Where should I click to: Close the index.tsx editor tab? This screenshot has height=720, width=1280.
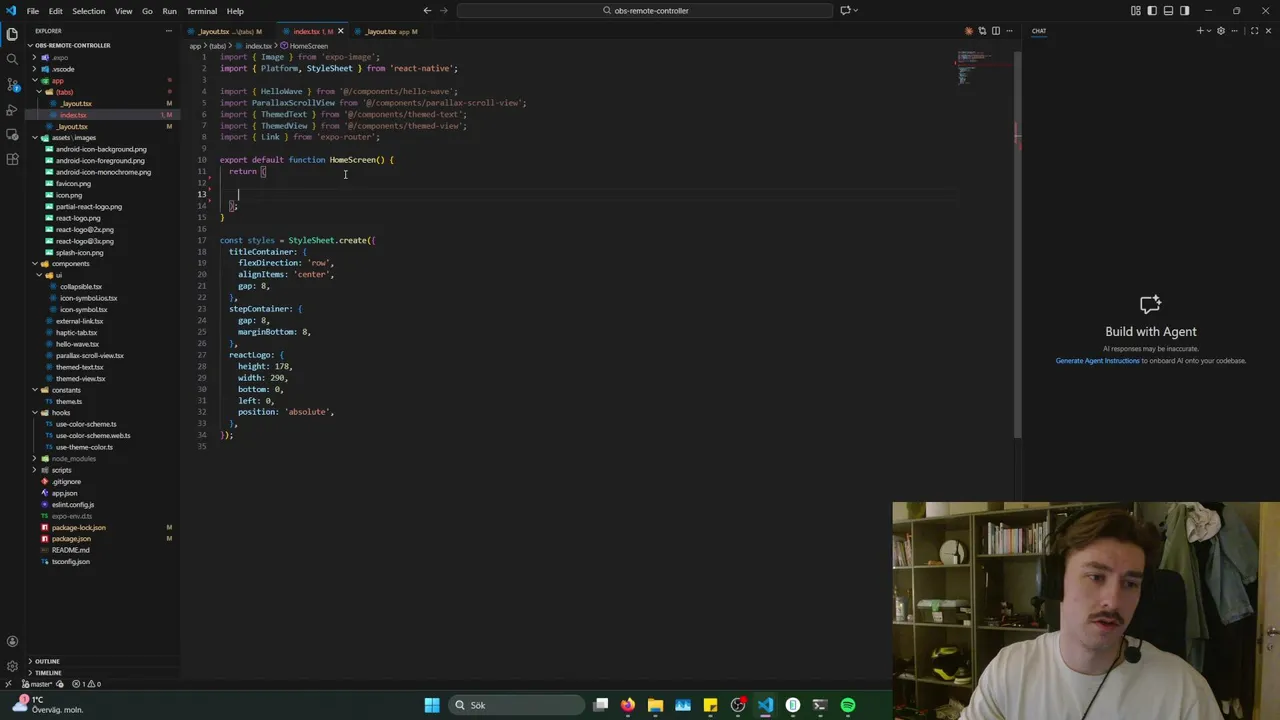pos(340,31)
